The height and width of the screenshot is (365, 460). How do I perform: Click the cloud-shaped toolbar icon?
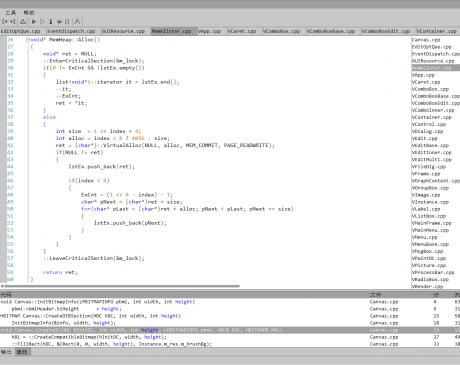pyautogui.click(x=59, y=22)
